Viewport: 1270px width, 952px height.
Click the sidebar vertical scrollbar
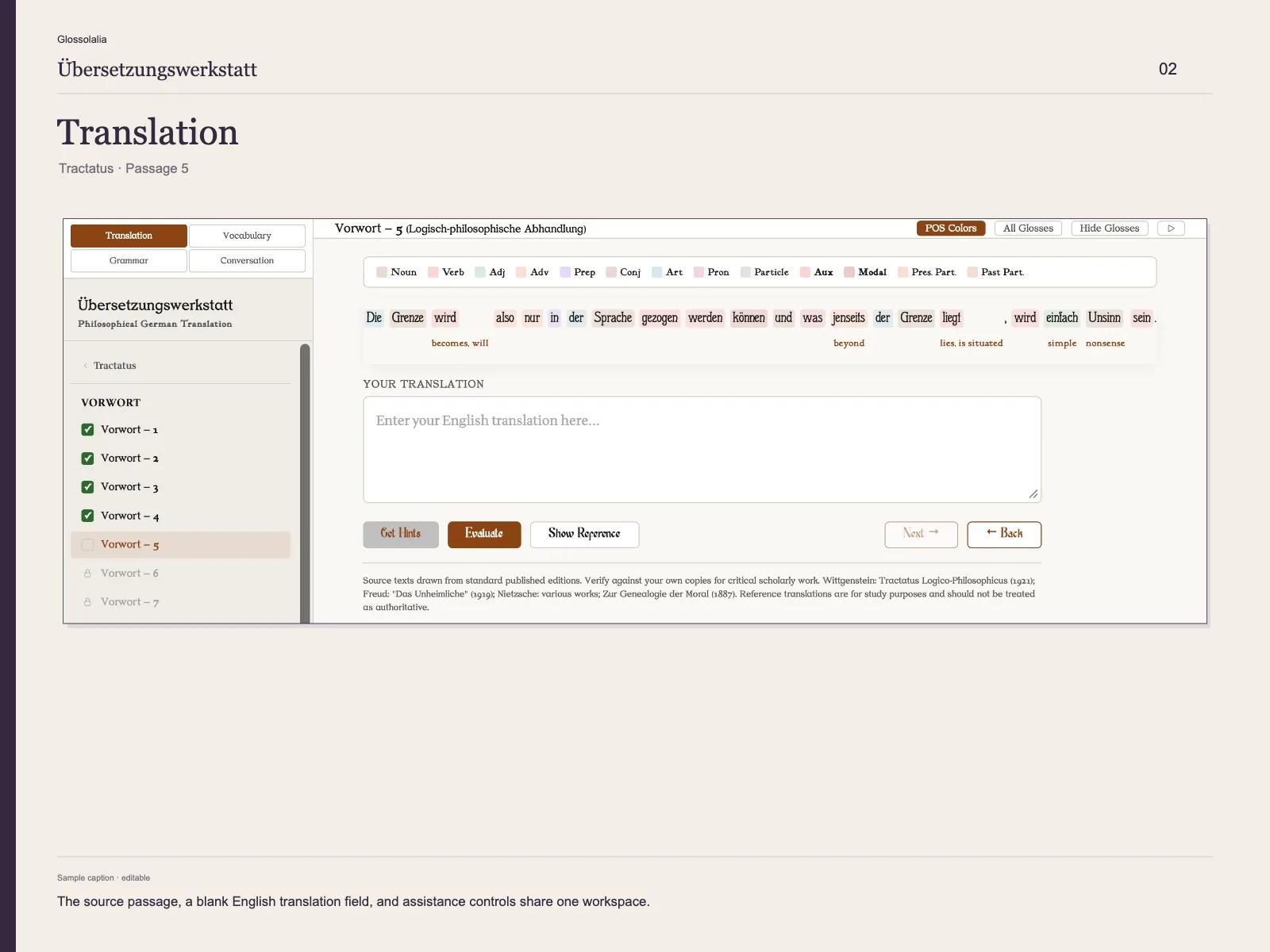click(x=305, y=483)
